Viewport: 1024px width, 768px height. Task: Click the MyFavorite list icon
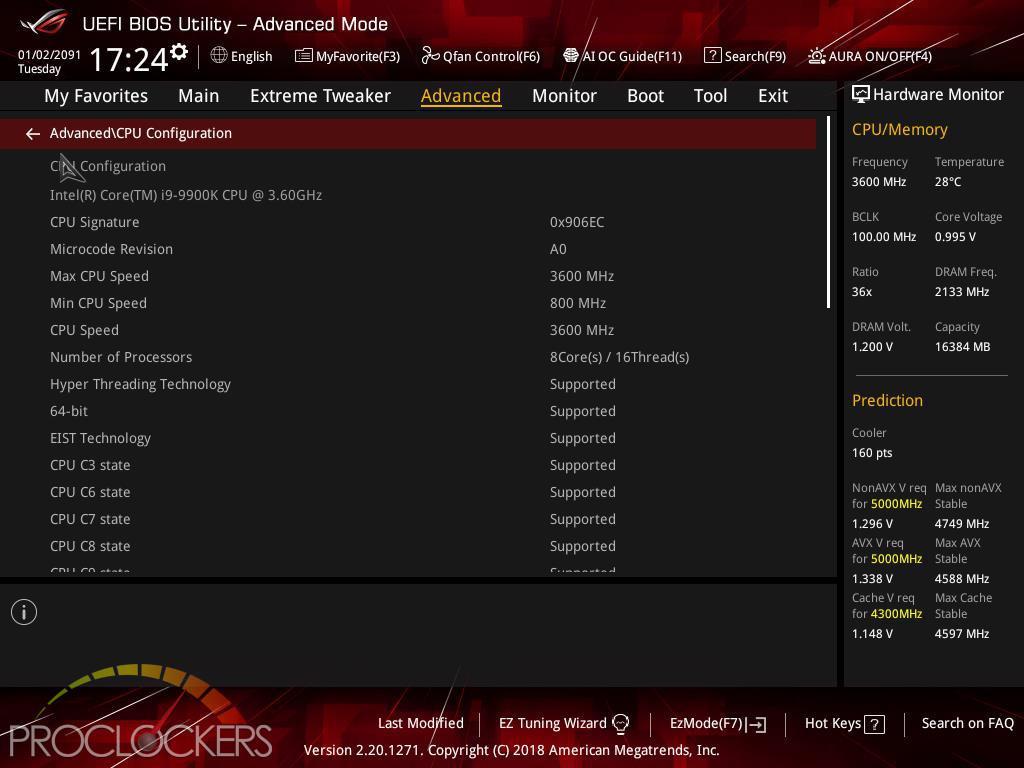click(304, 56)
